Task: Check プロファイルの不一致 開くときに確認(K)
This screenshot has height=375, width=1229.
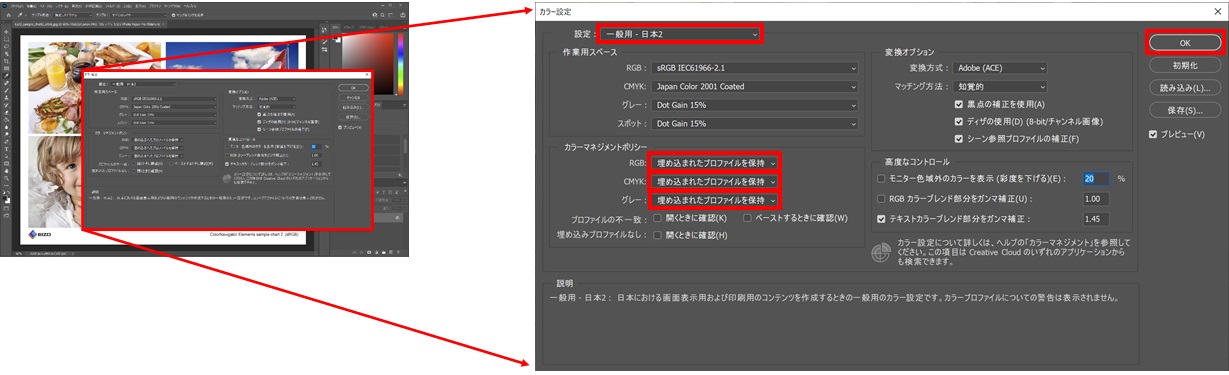Action: (x=657, y=217)
